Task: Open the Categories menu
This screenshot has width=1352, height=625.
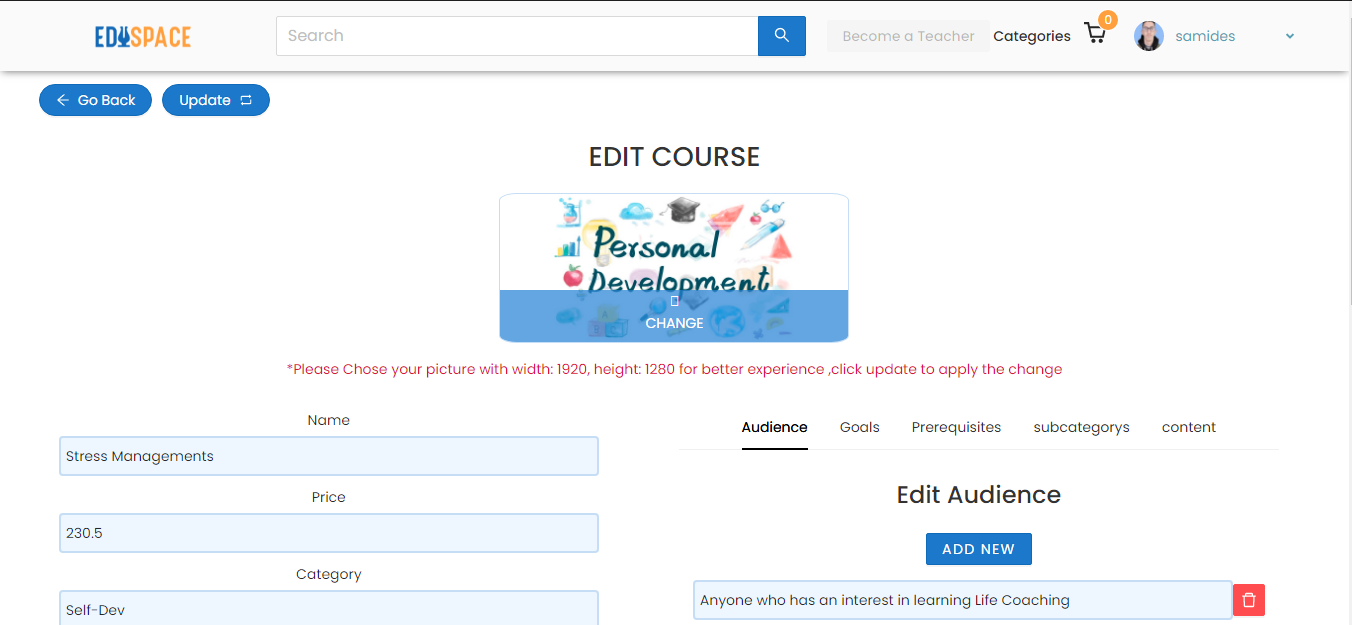Action: click(x=1032, y=36)
